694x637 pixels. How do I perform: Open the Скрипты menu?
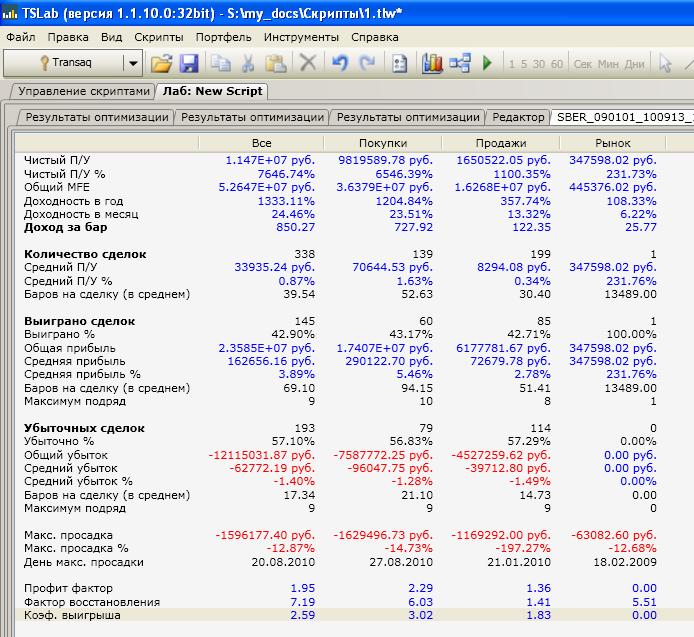click(158, 37)
